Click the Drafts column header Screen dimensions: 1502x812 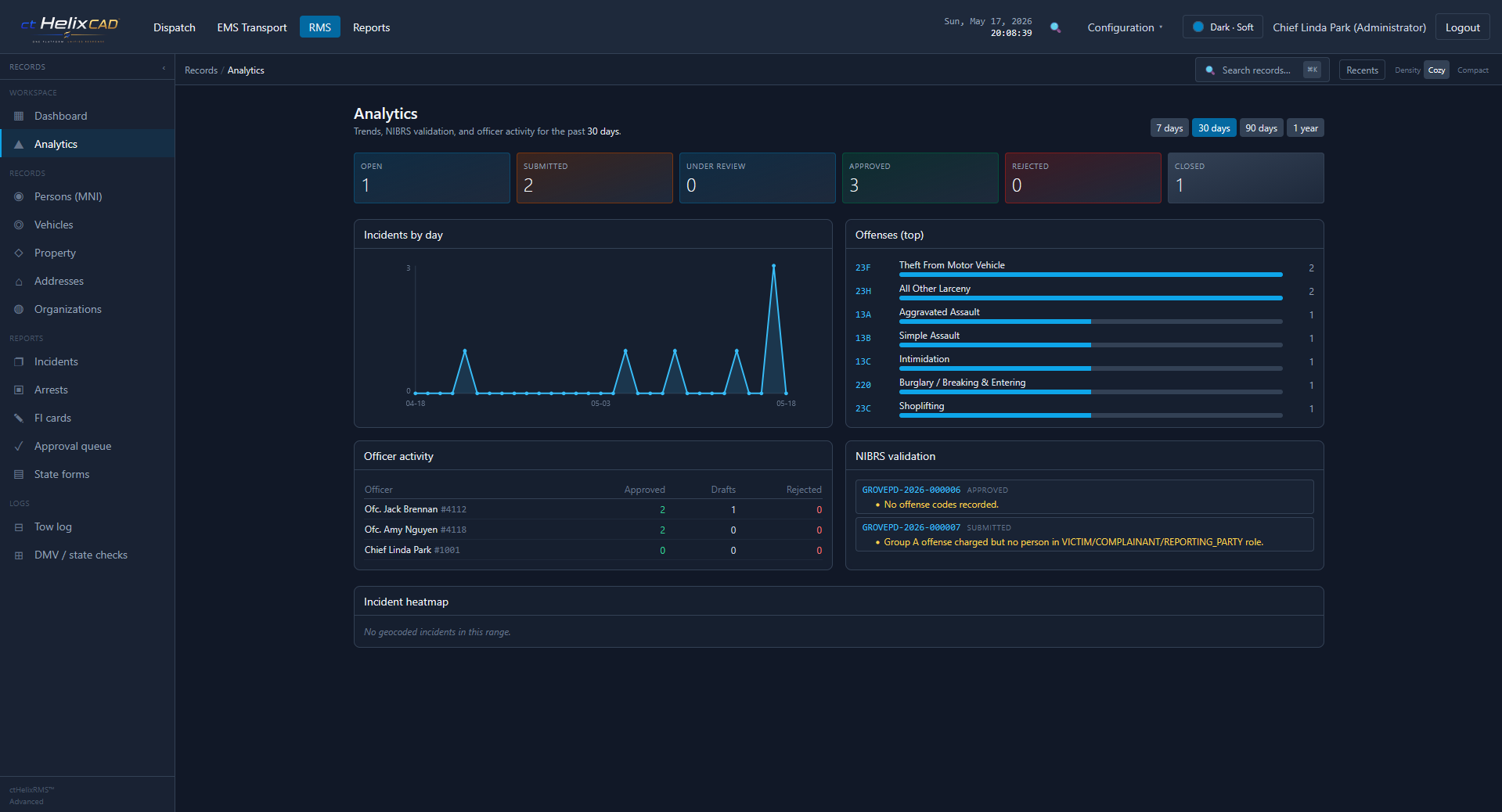(723, 490)
